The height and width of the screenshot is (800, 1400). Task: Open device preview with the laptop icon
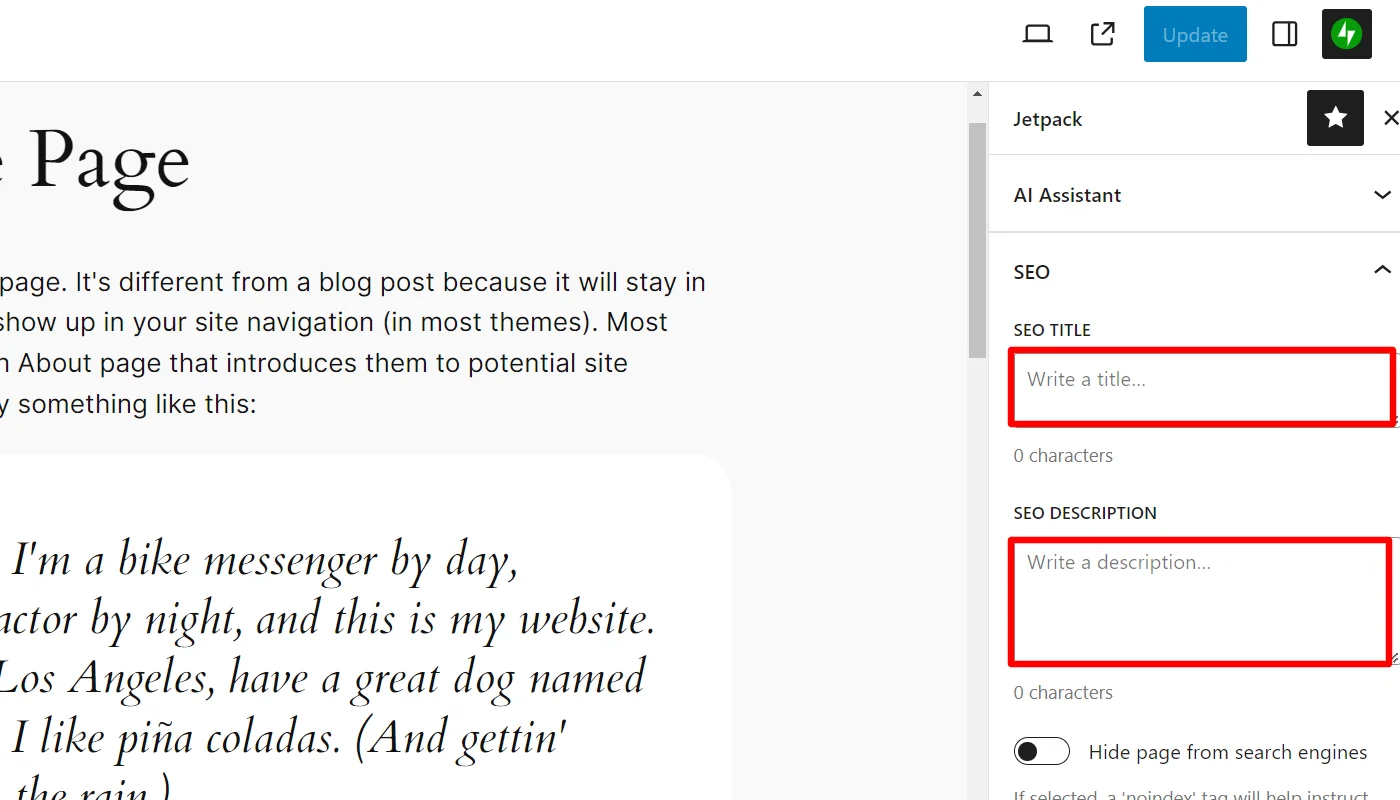1037,33
